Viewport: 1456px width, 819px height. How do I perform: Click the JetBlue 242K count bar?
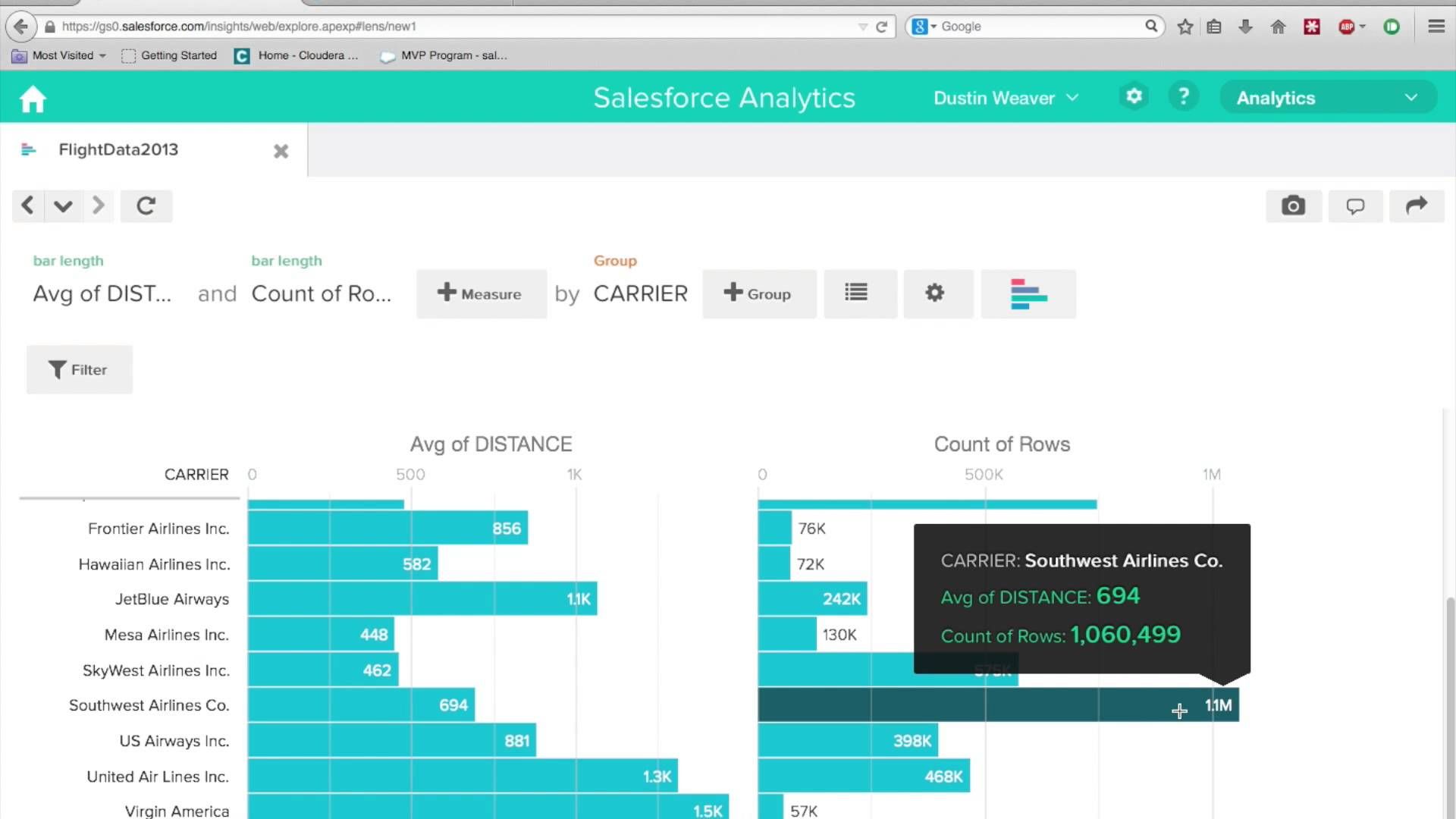(812, 599)
